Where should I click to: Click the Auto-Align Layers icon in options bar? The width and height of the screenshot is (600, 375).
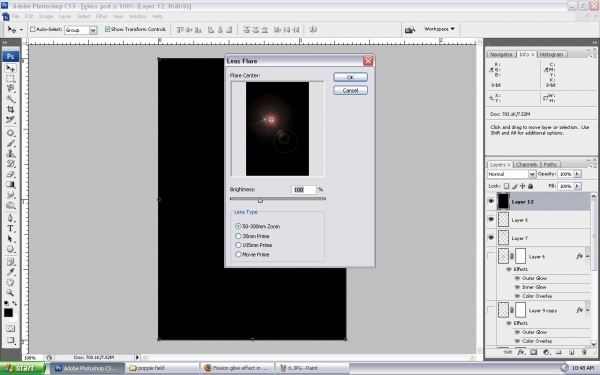[x=313, y=29]
